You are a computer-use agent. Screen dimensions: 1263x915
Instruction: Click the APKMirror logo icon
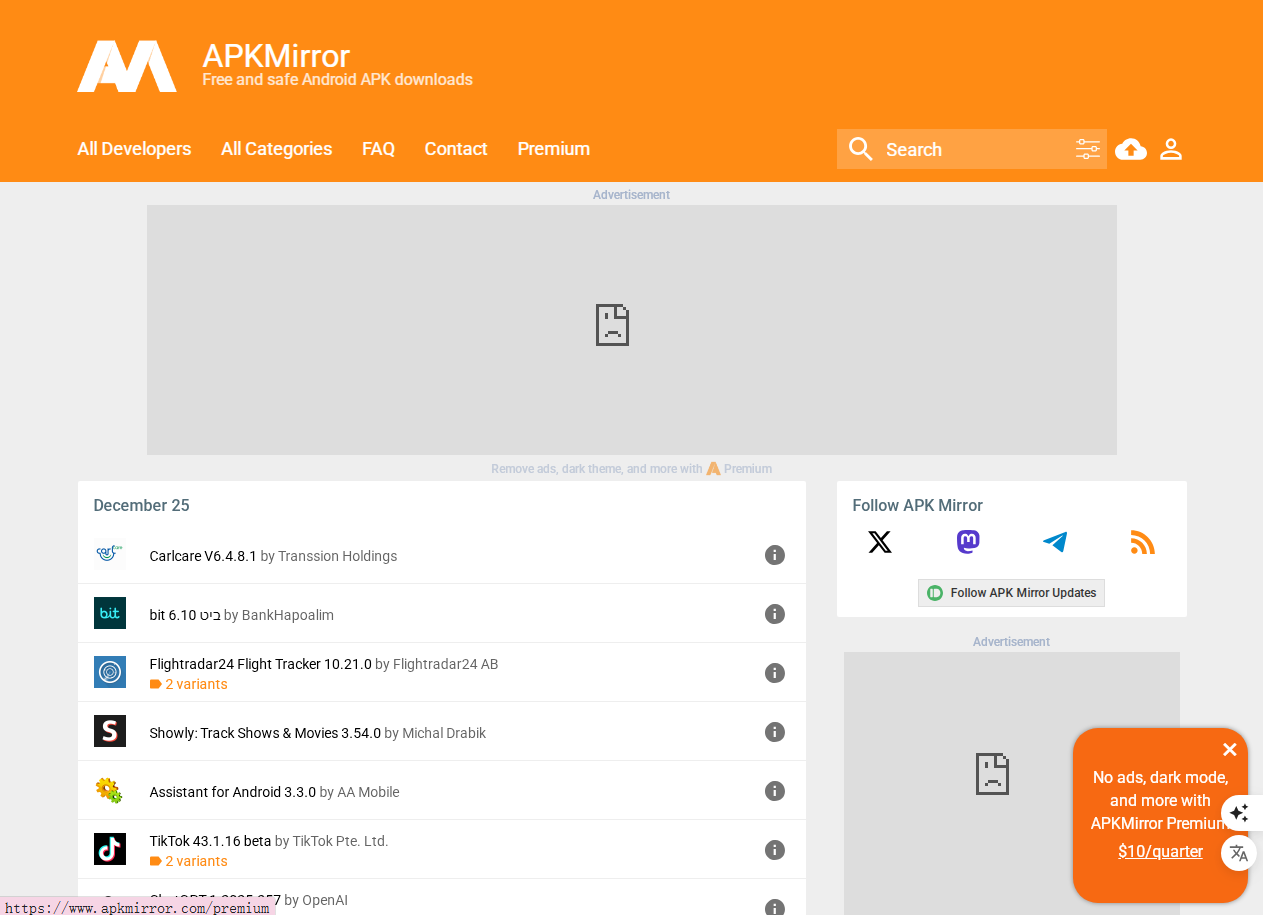pos(127,67)
